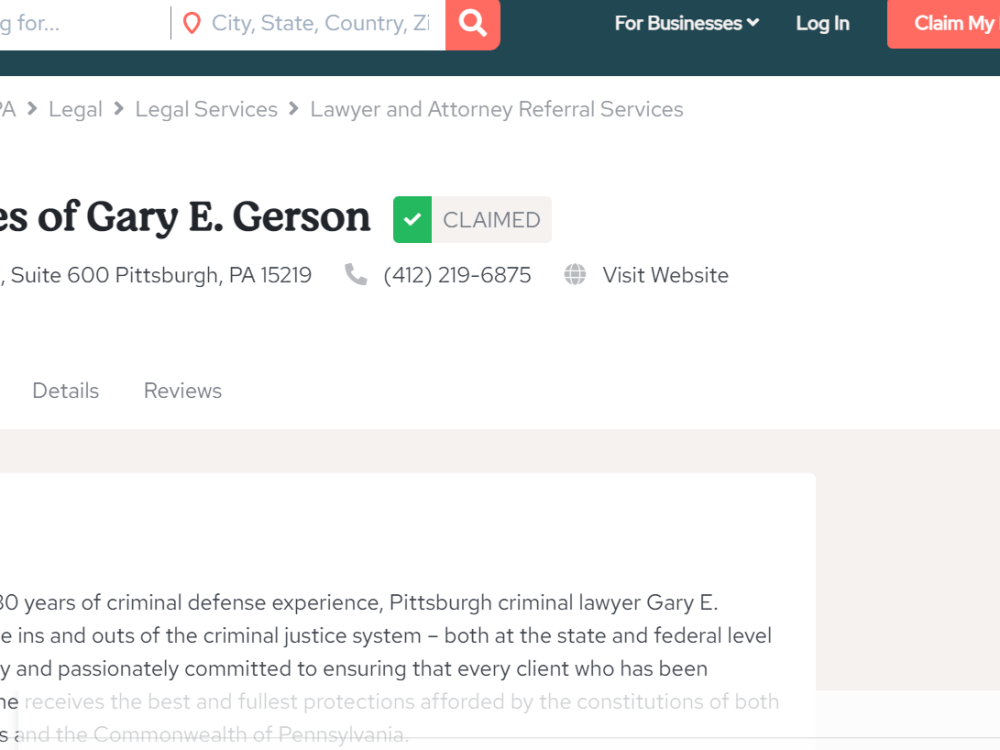Open the Details tab

pos(66,390)
